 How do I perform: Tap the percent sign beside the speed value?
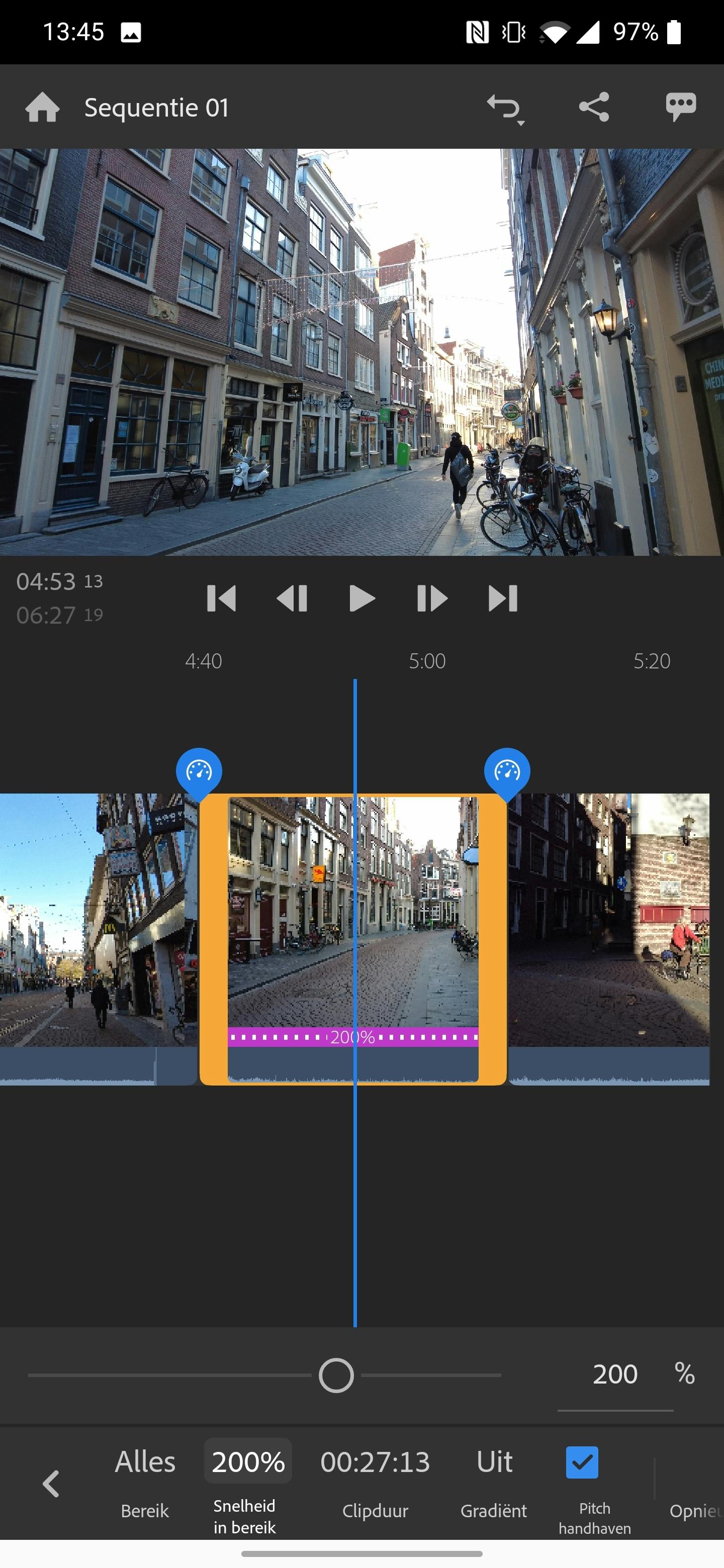(684, 1374)
